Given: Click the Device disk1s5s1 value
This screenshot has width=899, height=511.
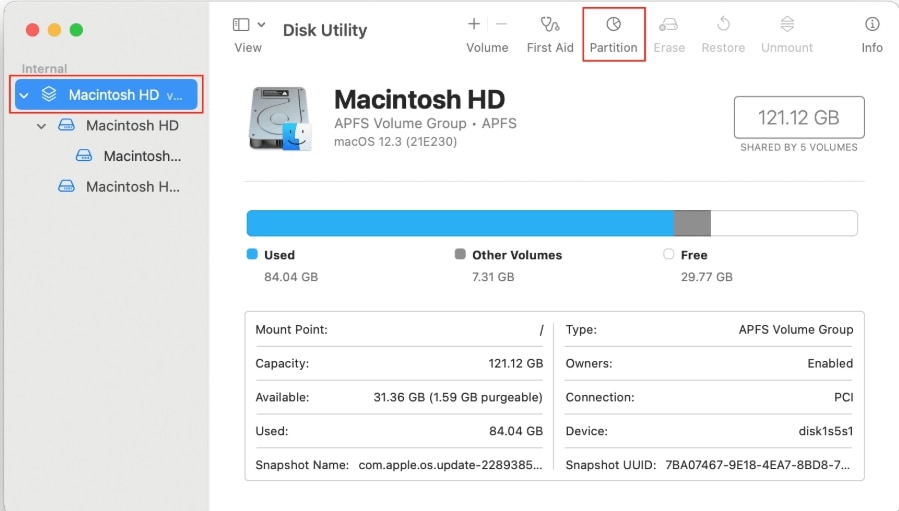Looking at the screenshot, I should (826, 431).
